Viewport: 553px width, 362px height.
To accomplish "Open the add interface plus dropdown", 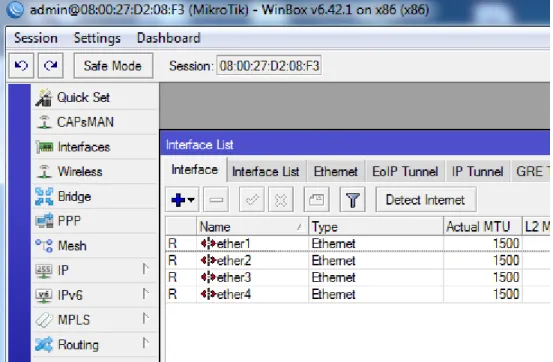I will click(x=182, y=200).
